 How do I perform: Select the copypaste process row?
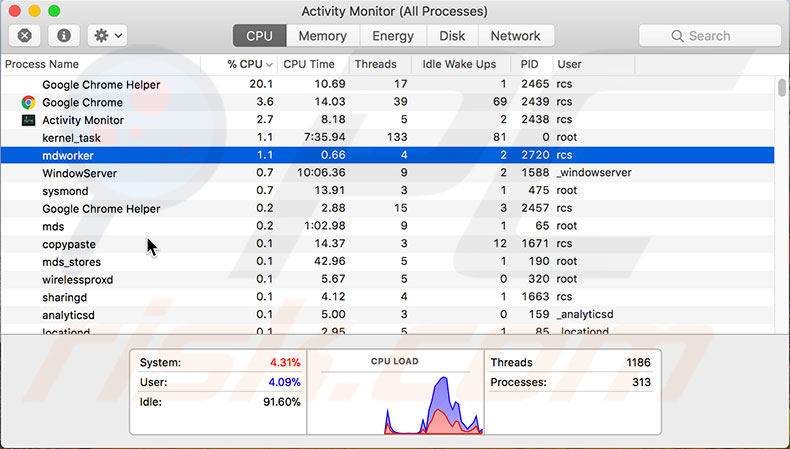[x=387, y=243]
